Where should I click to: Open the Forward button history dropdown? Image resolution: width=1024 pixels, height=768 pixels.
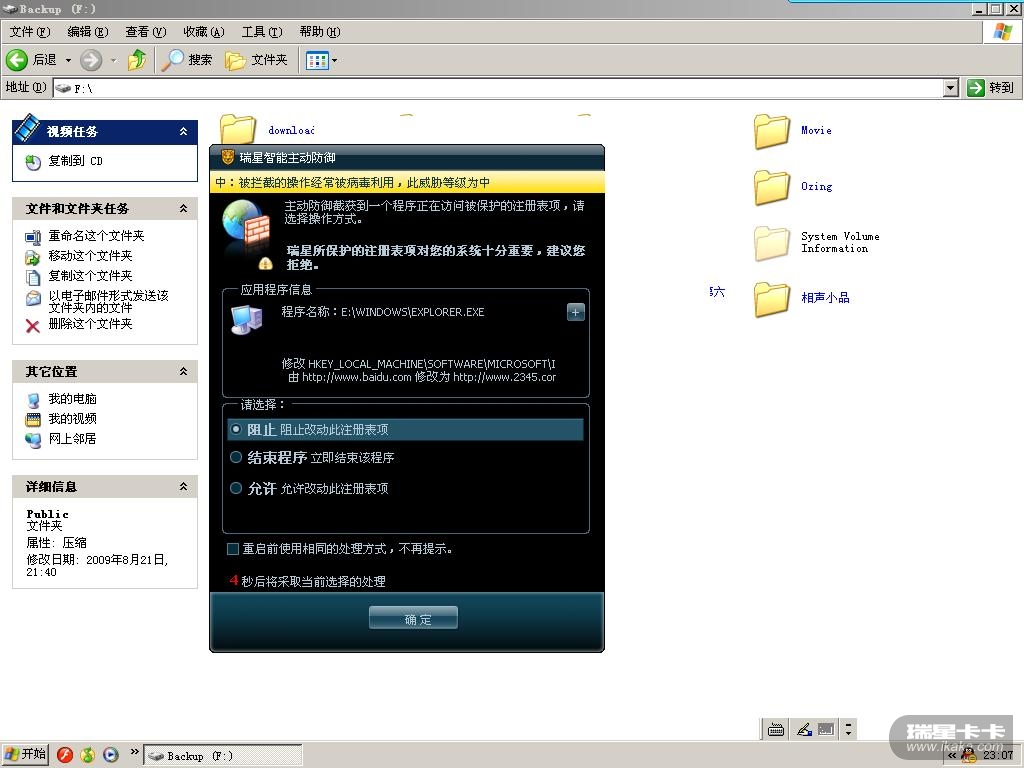[x=114, y=60]
